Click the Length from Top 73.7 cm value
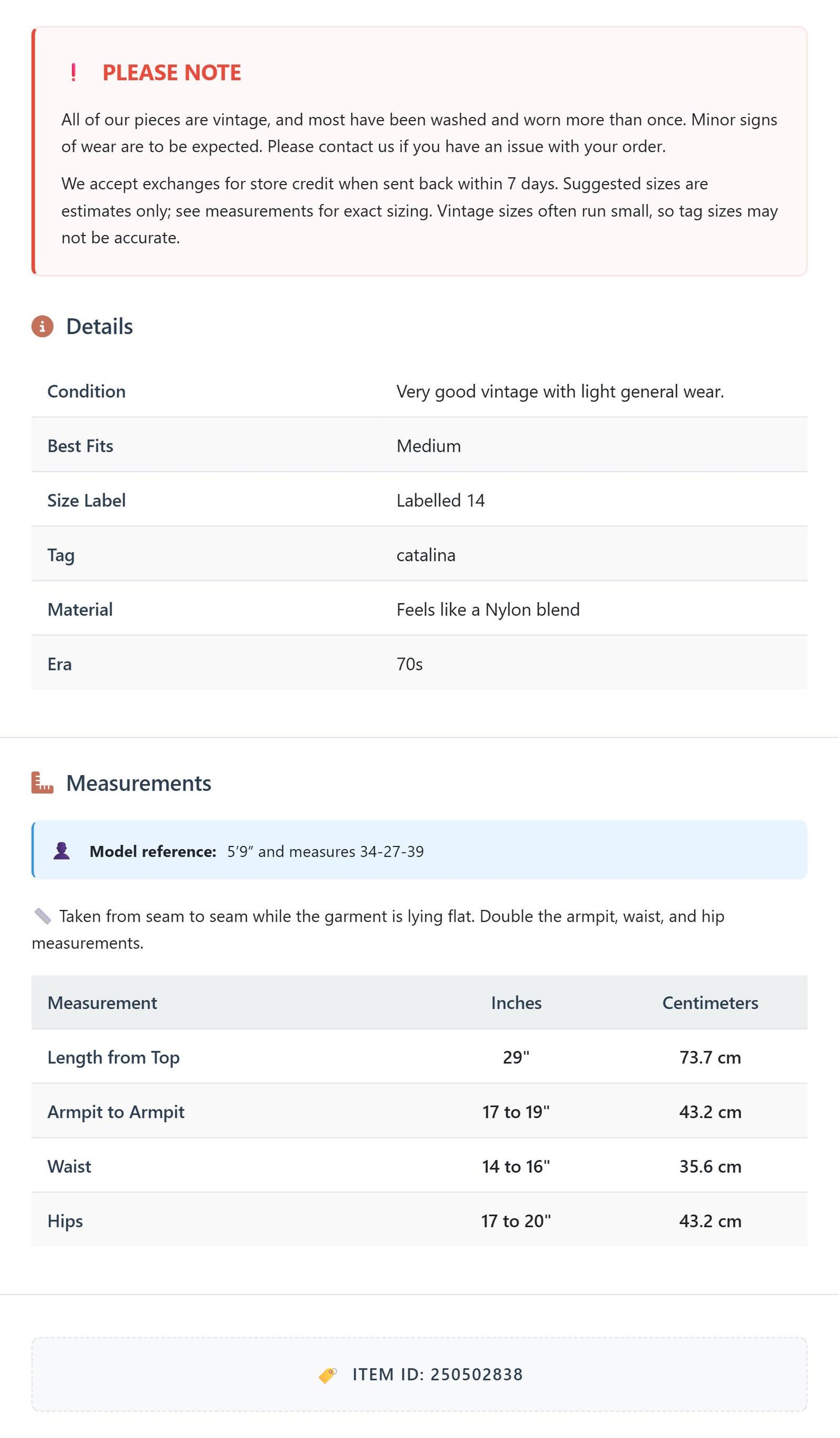Viewport: 840px width, 1438px height. 710,1058
